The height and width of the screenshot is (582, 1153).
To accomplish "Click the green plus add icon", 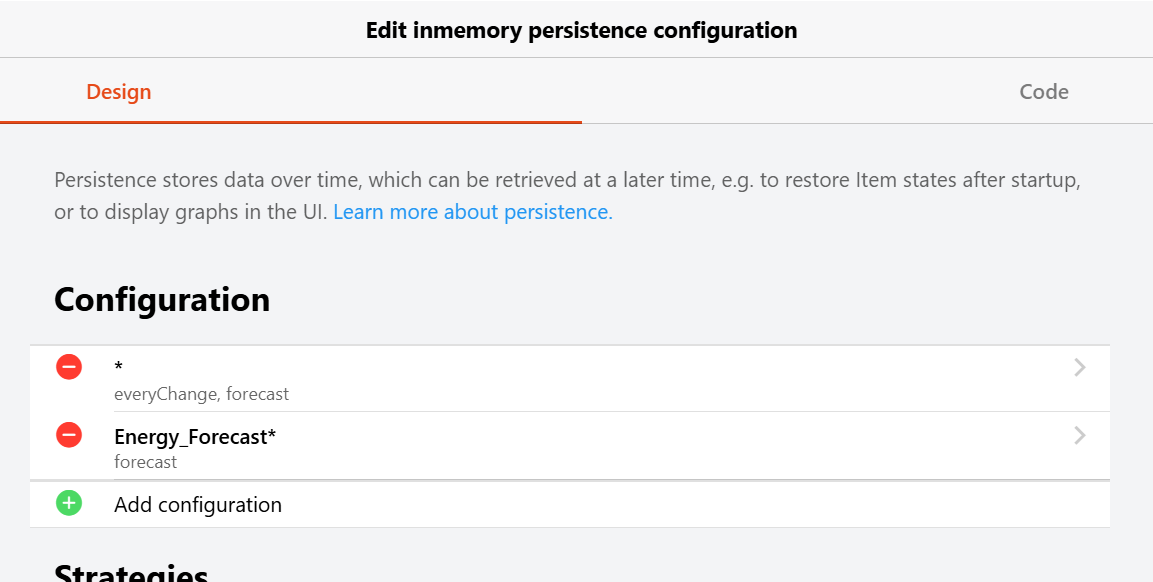I will (x=69, y=503).
